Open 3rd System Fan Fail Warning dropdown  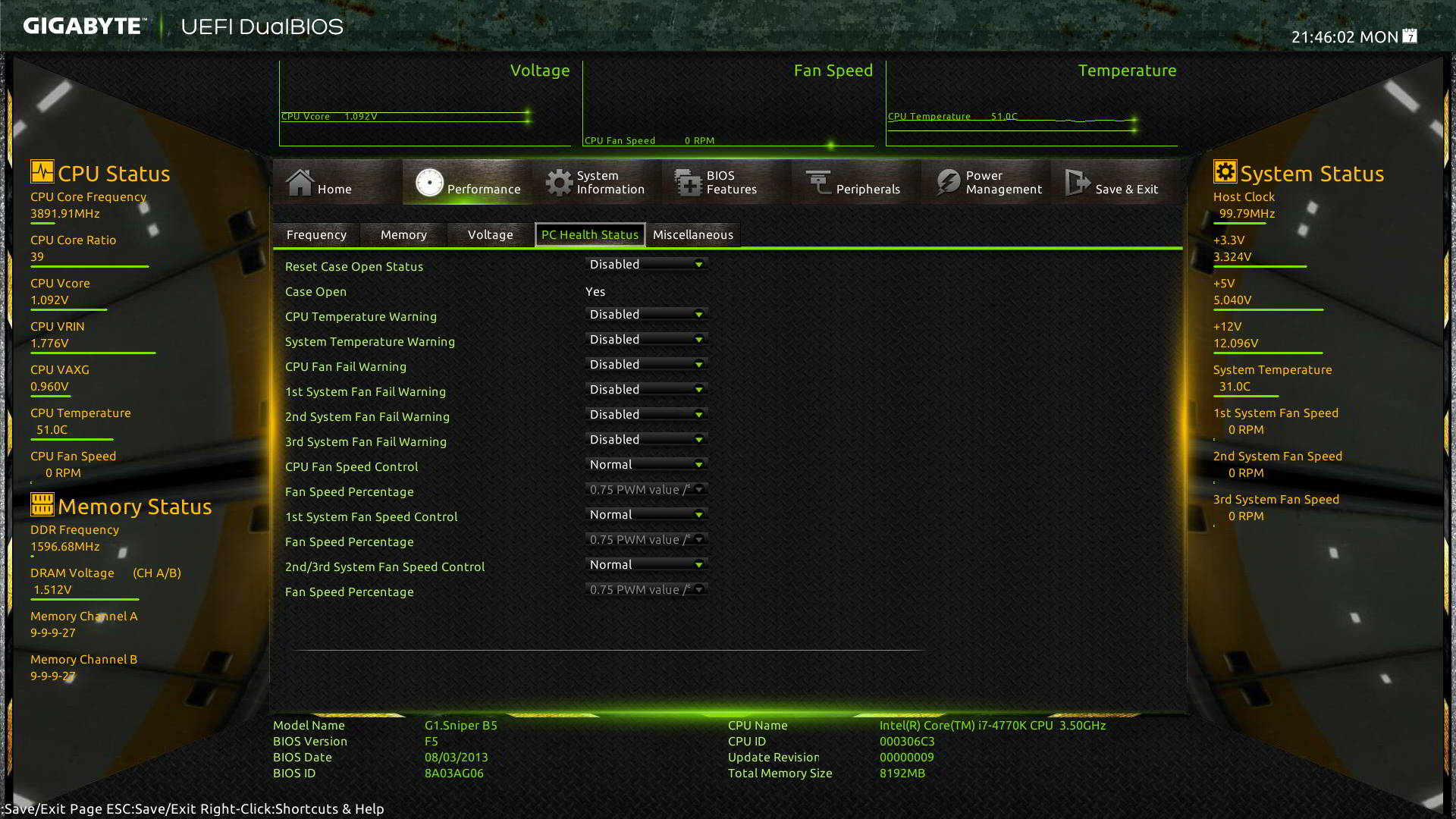pyautogui.click(x=647, y=439)
